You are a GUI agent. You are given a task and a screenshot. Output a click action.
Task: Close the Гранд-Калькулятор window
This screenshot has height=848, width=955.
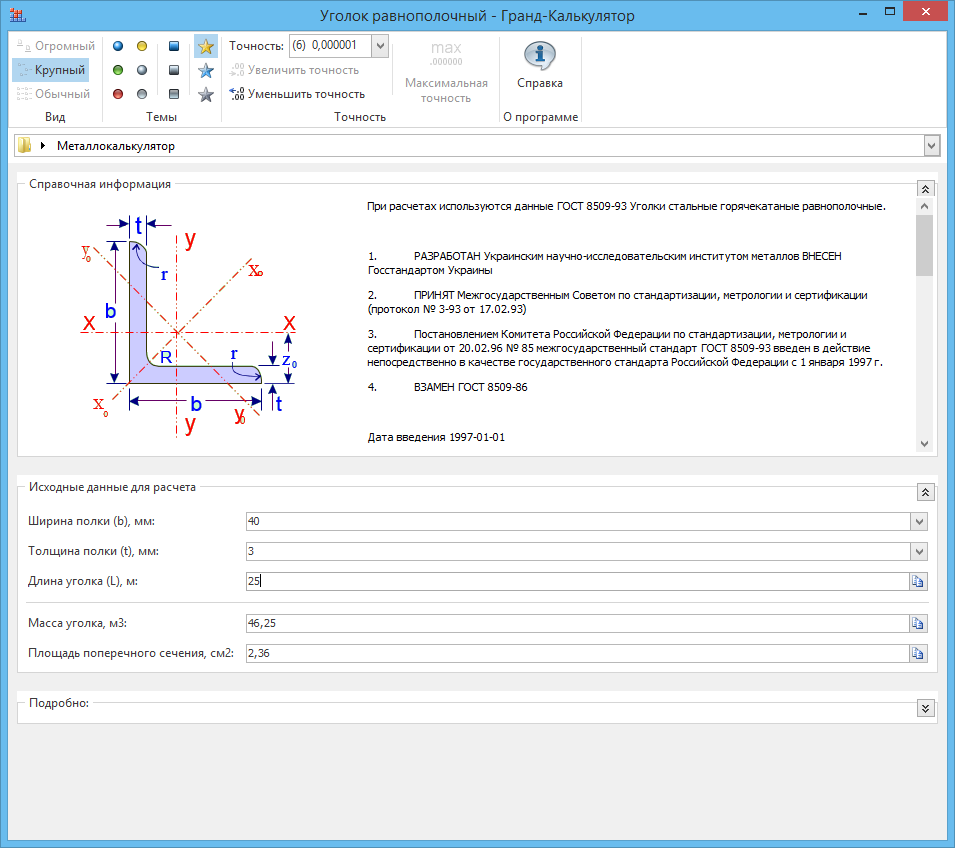click(x=926, y=12)
